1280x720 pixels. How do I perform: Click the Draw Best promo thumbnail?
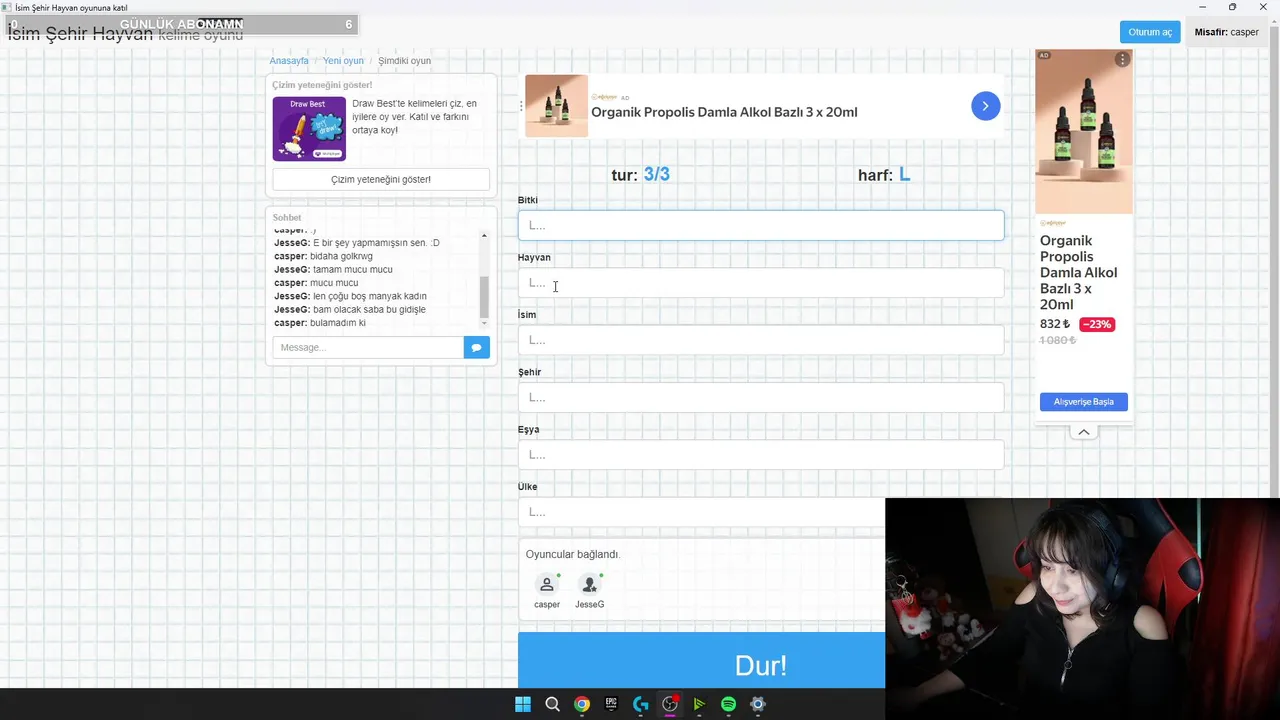[309, 128]
